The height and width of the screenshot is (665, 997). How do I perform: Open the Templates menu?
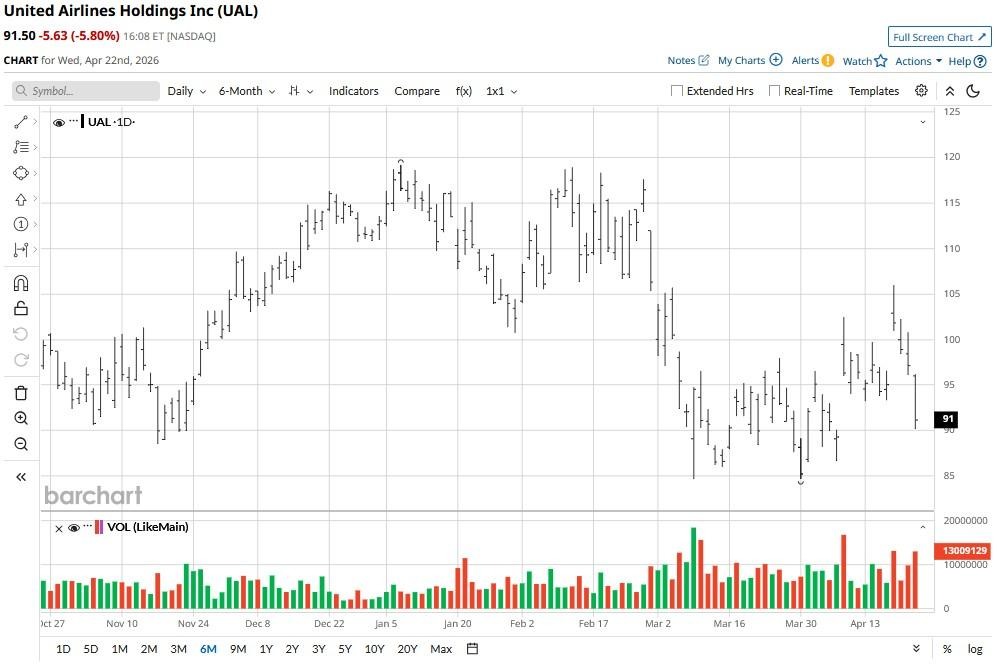point(874,91)
